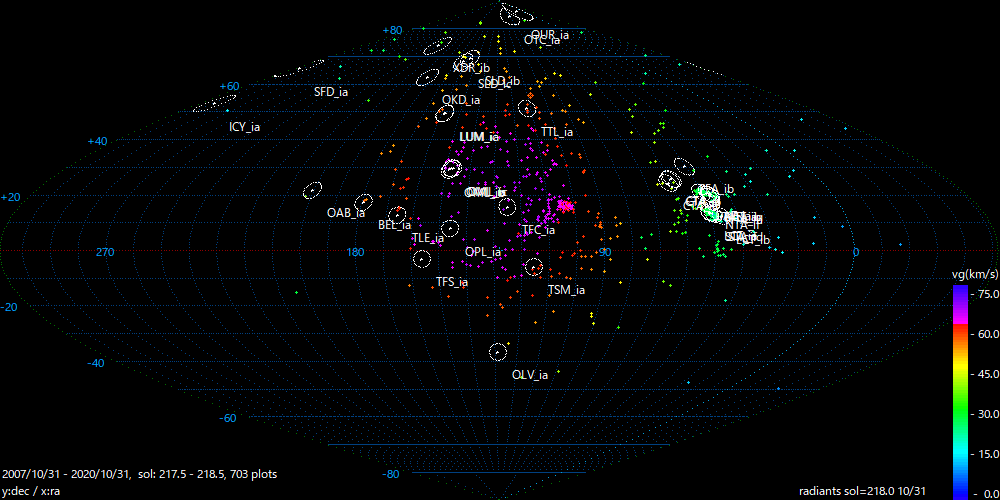Select the radiant circle above OLV_ia
This screenshot has width=1000, height=500.
pos(498,351)
